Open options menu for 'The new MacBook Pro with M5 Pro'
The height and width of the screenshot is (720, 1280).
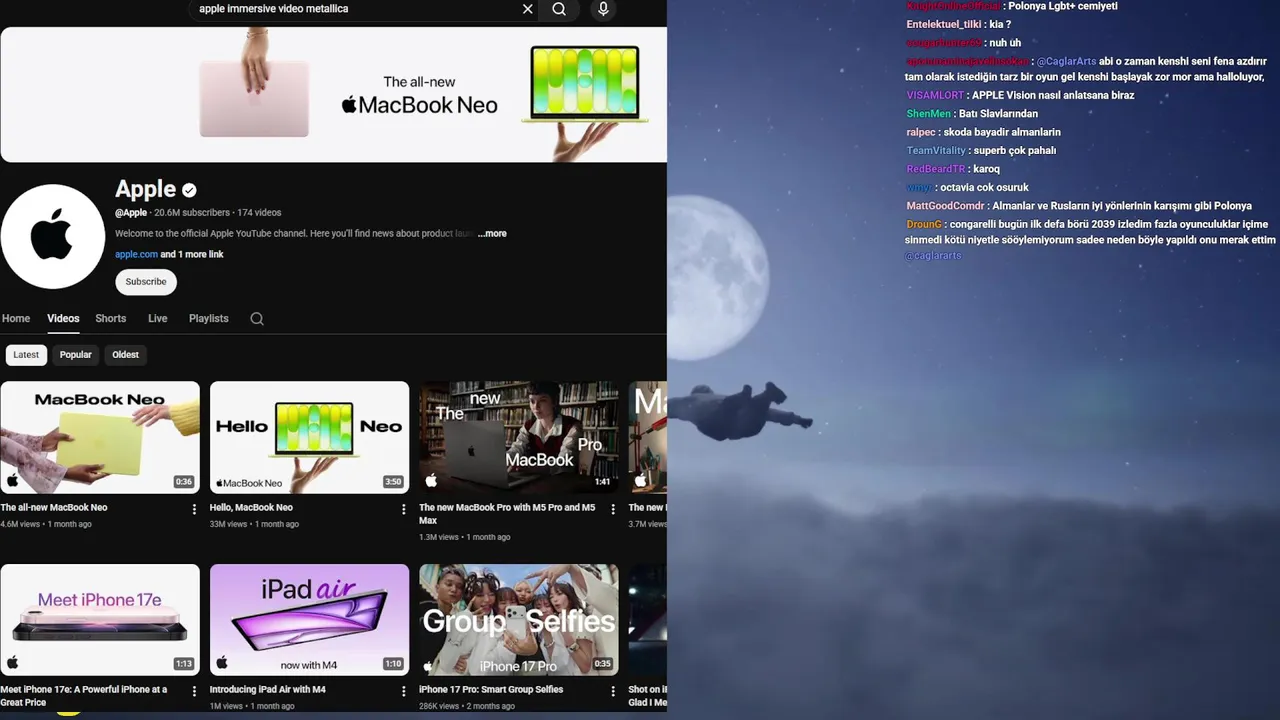tap(613, 509)
